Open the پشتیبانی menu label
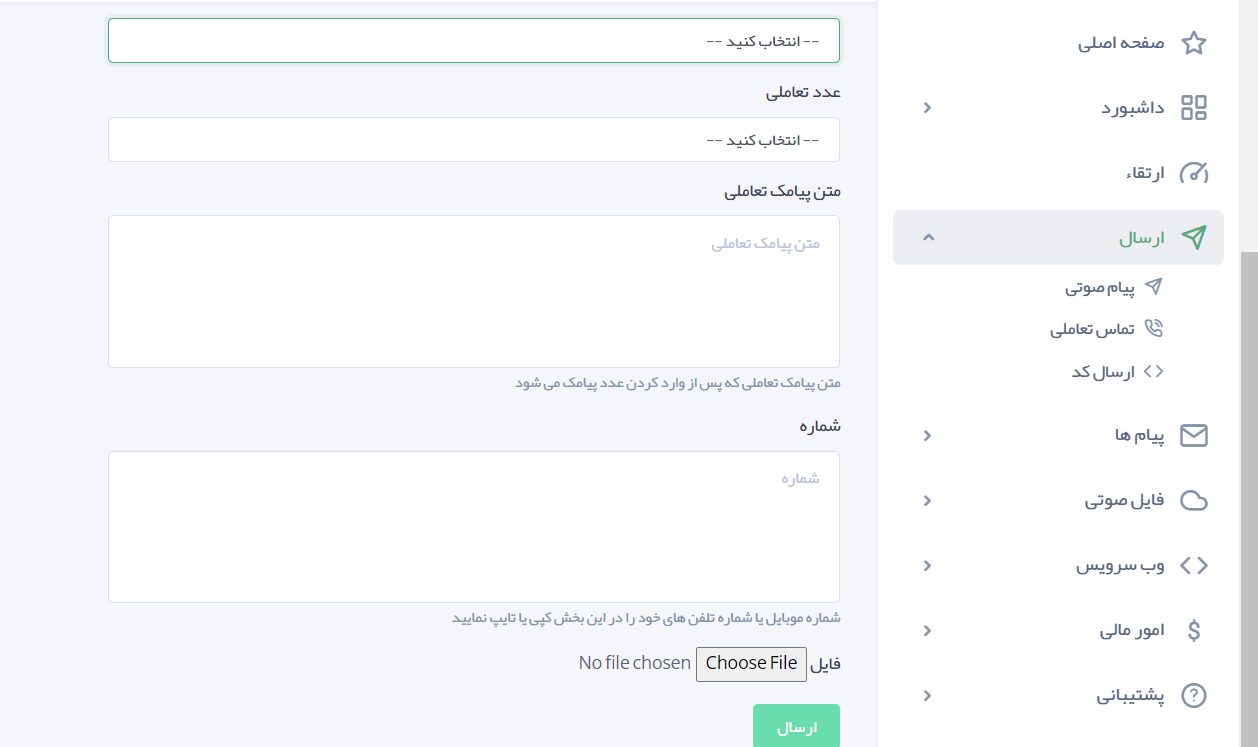This screenshot has width=1258, height=747. click(1130, 695)
